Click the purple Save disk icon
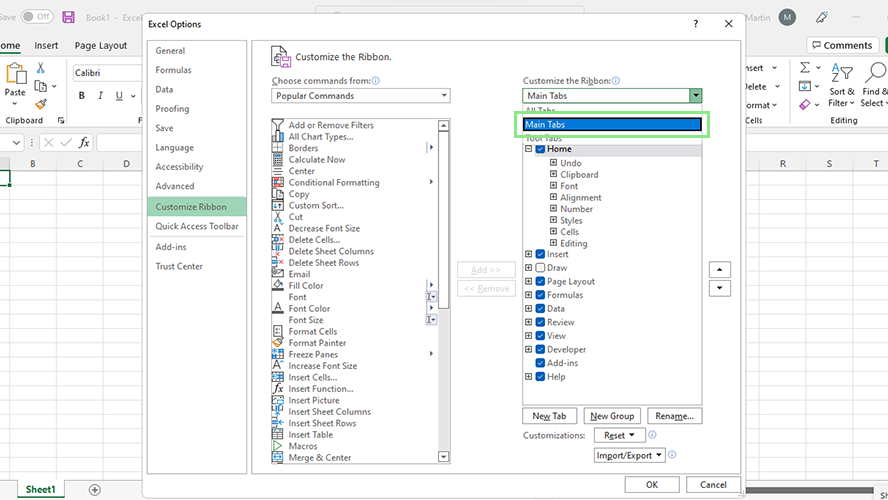The width and height of the screenshot is (888, 500). (x=69, y=17)
